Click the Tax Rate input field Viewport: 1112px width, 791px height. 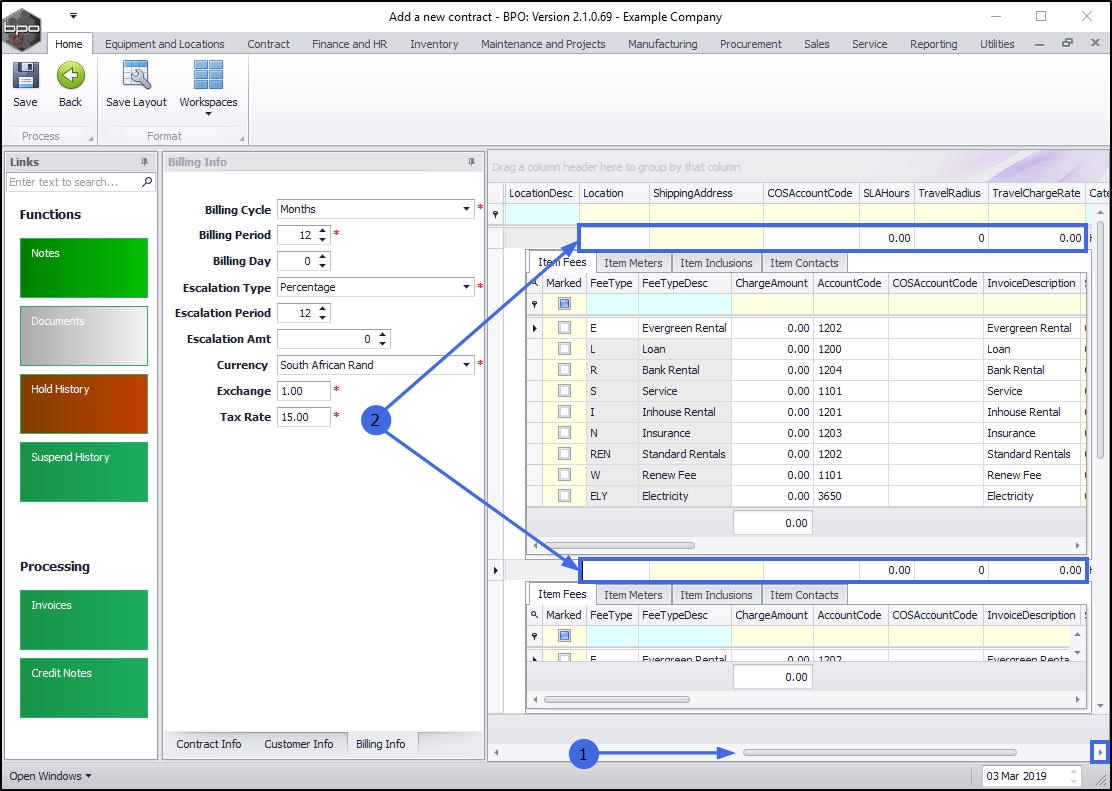click(x=303, y=417)
